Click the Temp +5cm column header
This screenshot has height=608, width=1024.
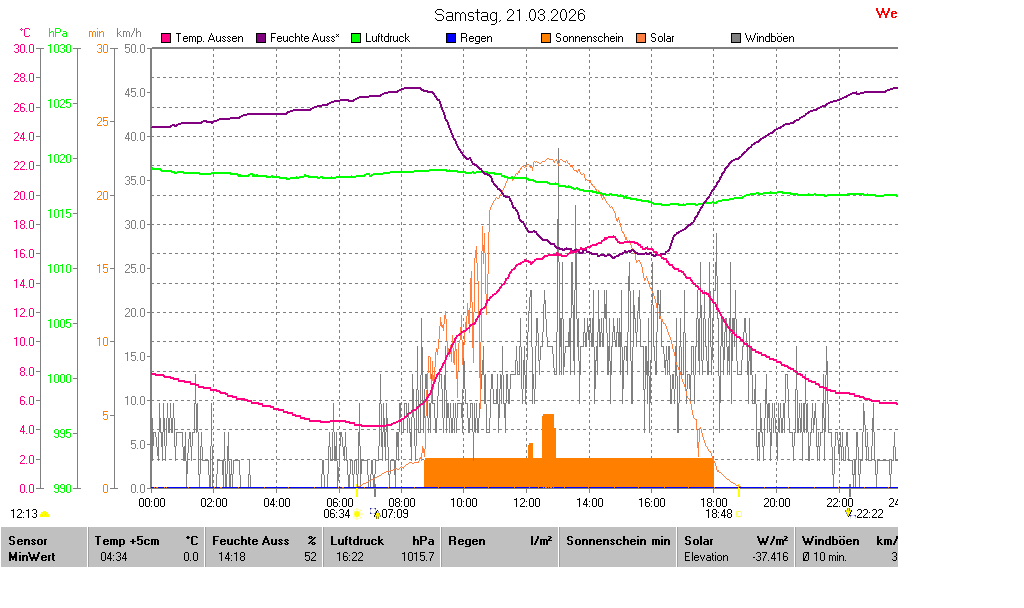145,541
